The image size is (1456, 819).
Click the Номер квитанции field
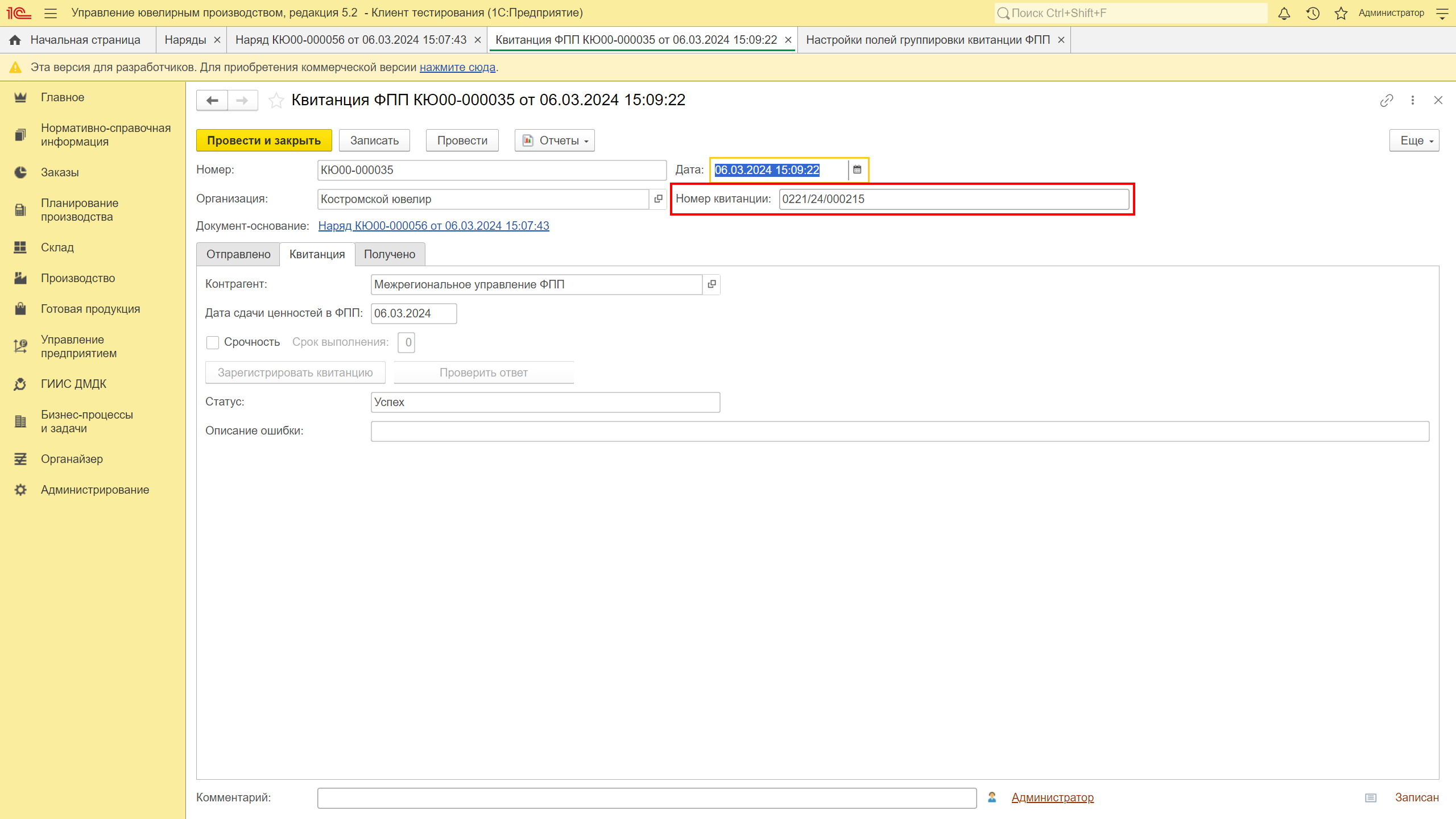(954, 199)
